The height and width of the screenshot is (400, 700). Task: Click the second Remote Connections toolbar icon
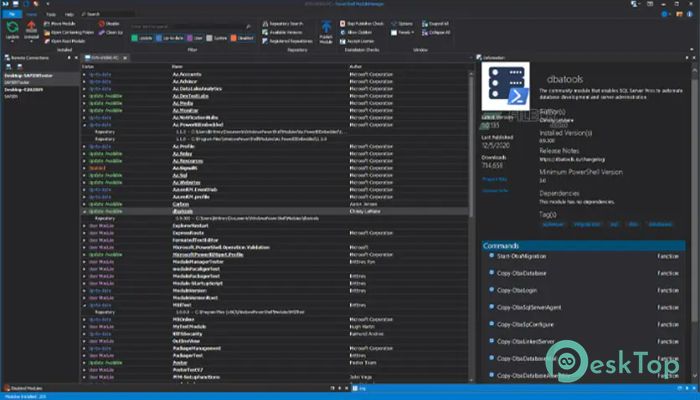pos(20,67)
